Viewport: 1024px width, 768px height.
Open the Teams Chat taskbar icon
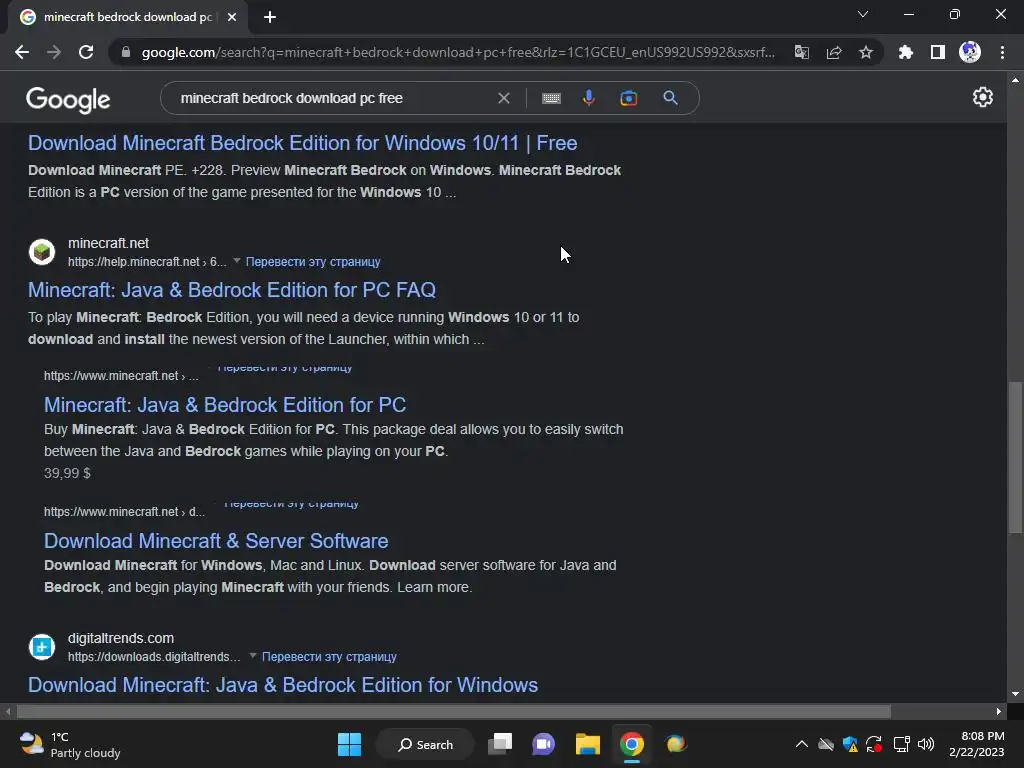coord(543,744)
